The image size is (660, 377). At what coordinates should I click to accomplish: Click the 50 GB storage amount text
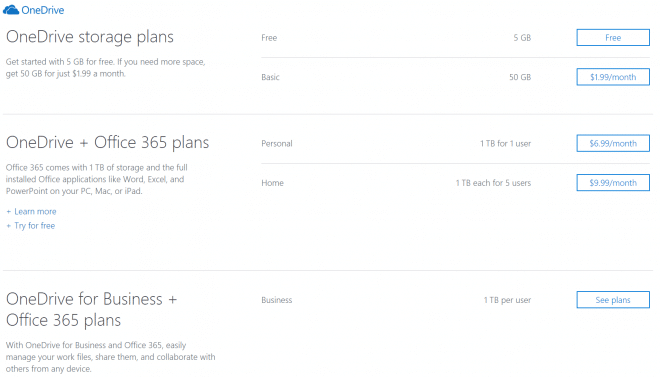[x=520, y=77]
